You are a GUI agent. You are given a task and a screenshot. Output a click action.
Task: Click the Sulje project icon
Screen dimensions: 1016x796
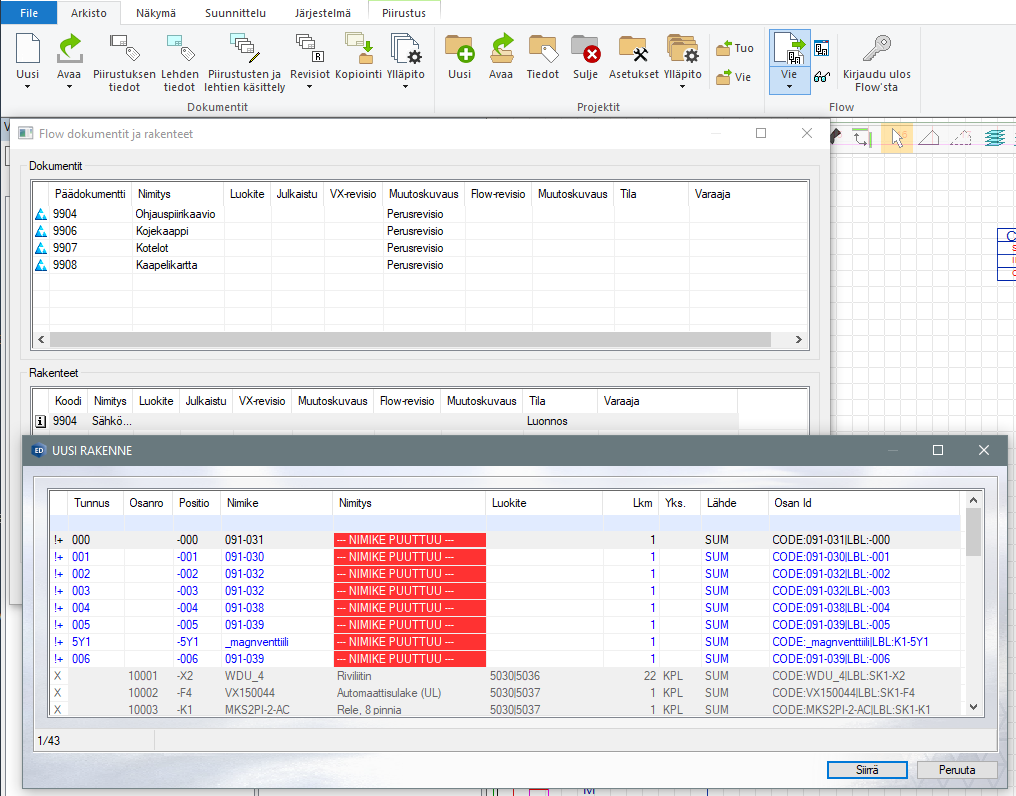(585, 49)
